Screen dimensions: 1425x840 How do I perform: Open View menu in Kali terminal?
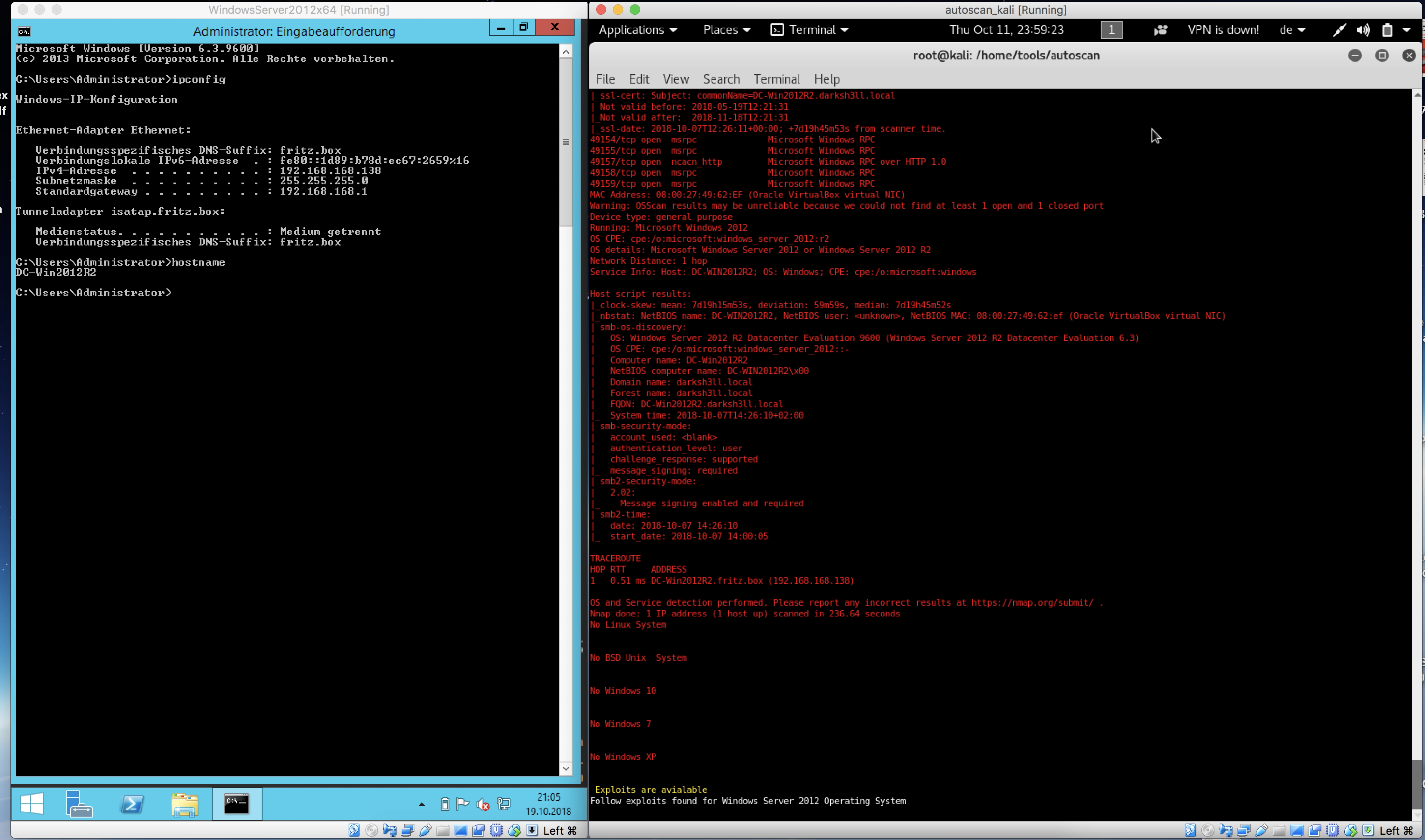point(676,79)
